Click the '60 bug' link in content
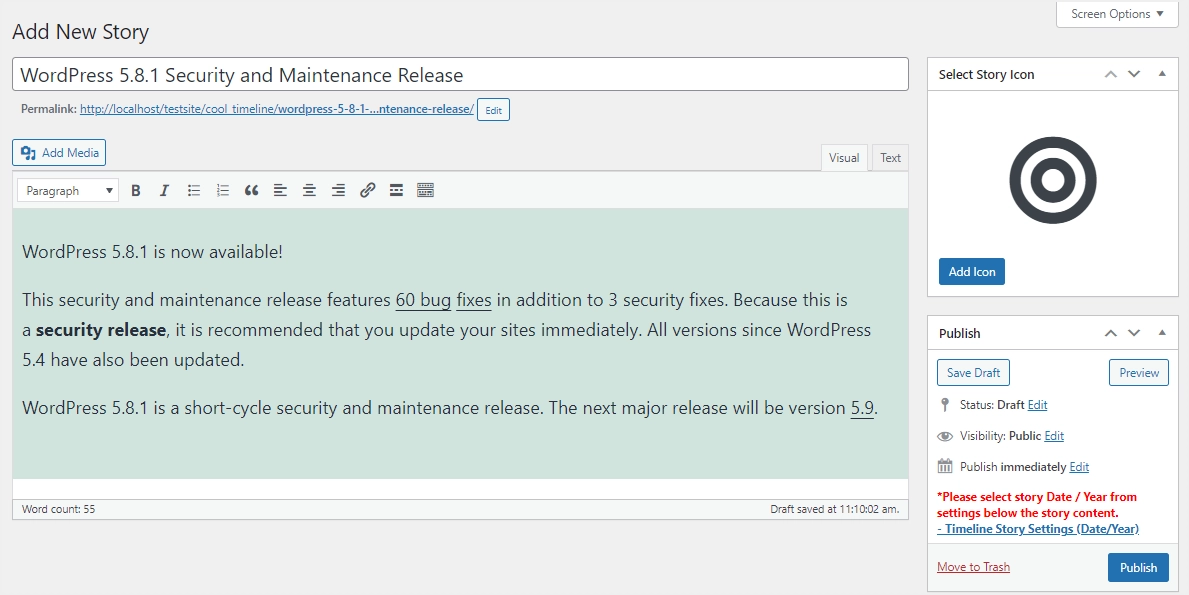 (423, 300)
